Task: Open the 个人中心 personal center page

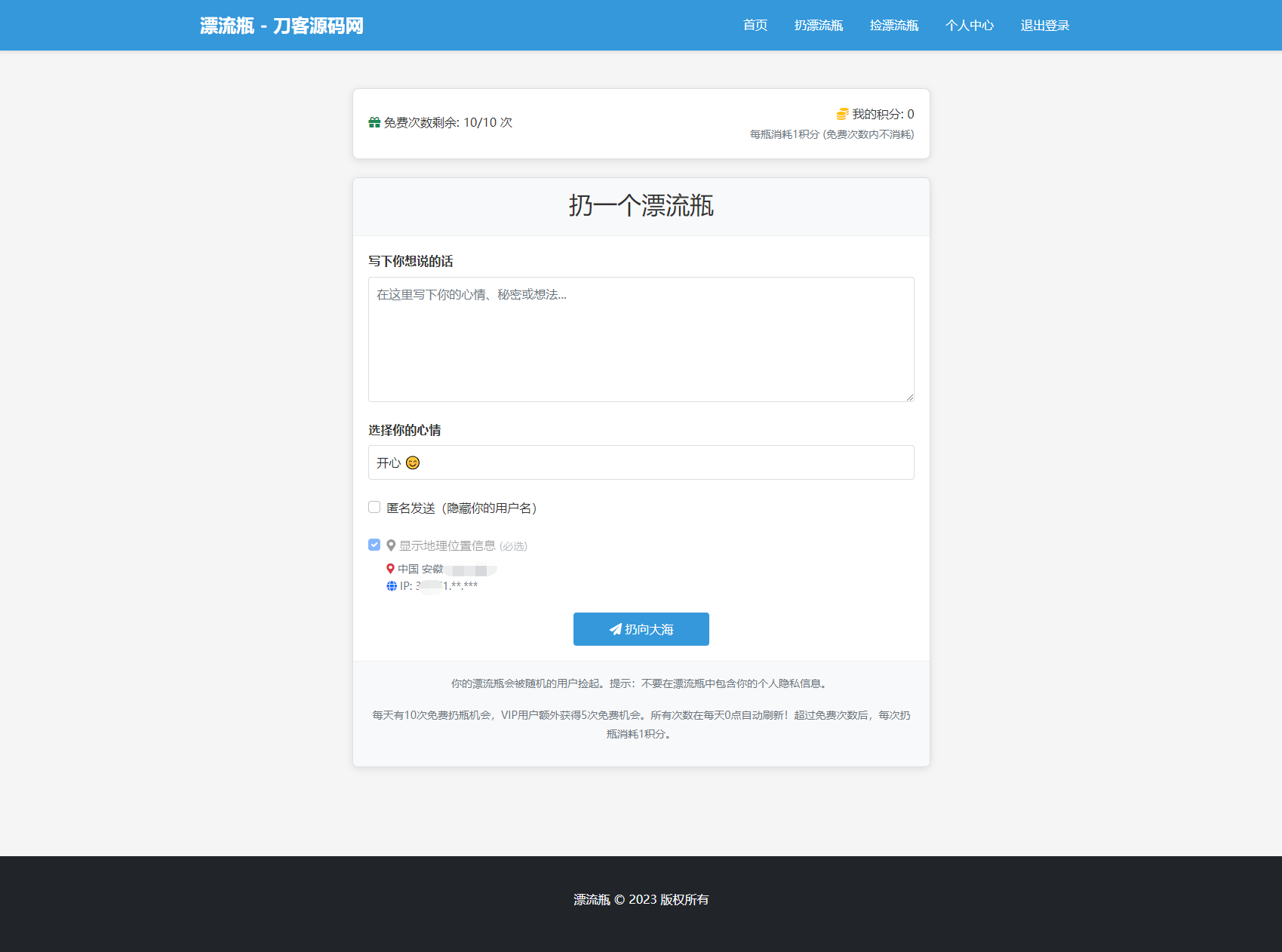Action: point(970,25)
